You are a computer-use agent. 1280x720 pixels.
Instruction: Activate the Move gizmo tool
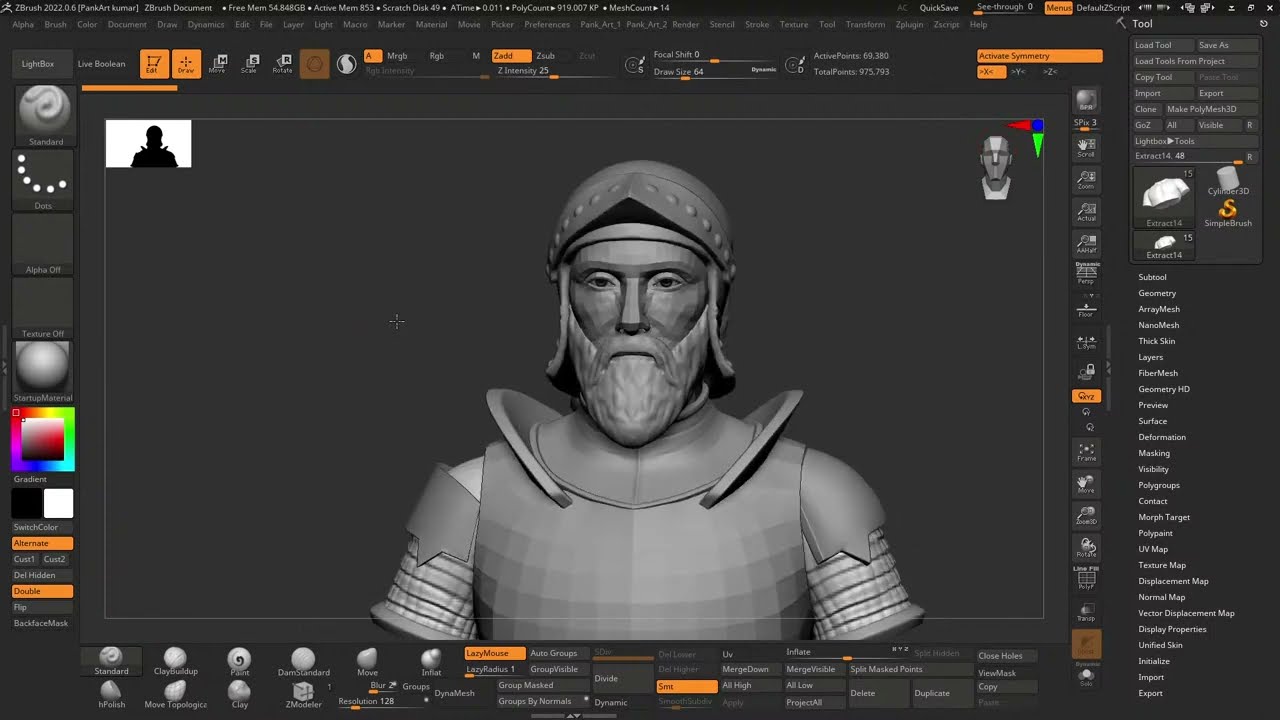[217, 64]
